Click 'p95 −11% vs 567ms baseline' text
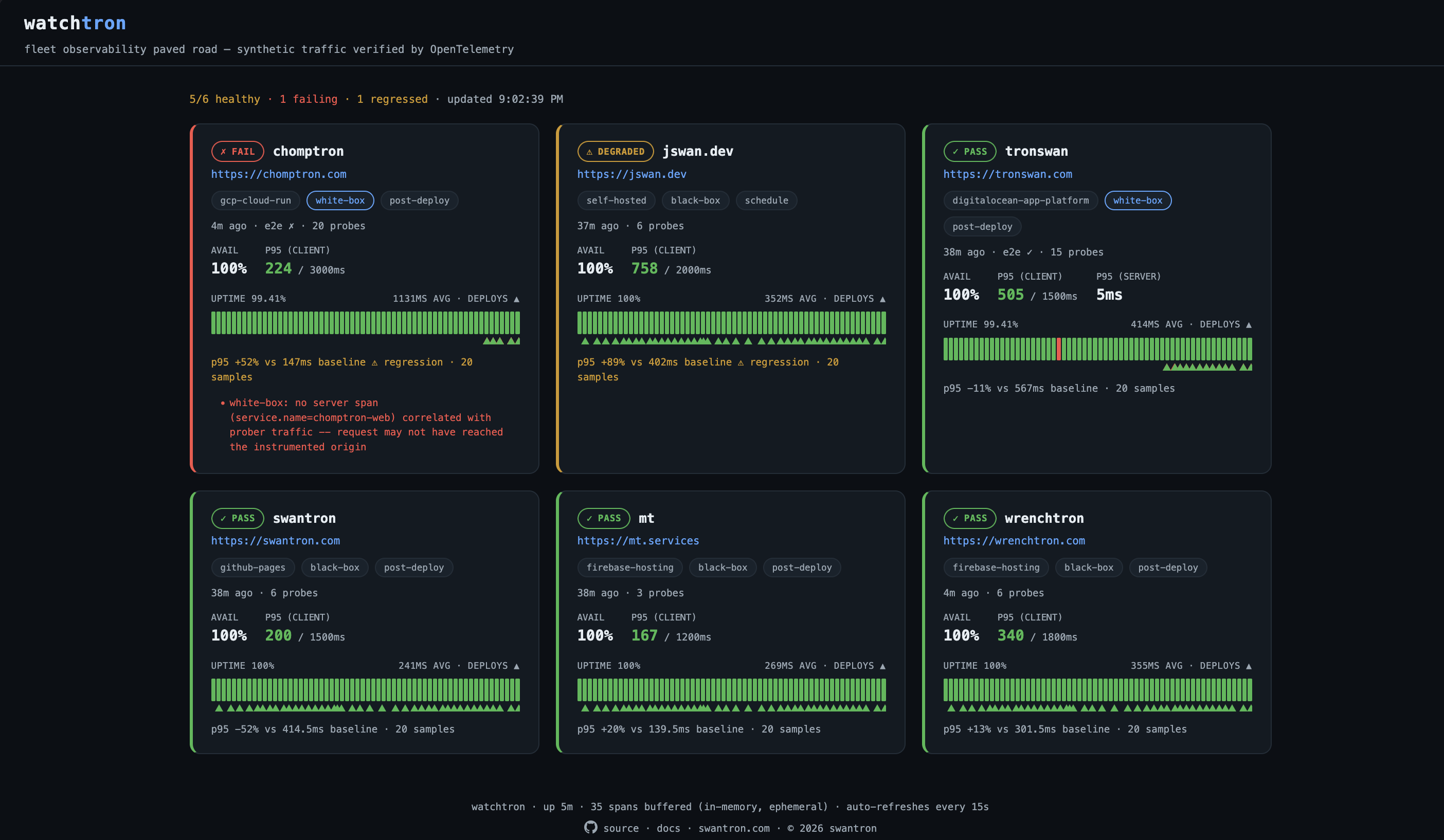Image resolution: width=1444 pixels, height=840 pixels. 1021,389
